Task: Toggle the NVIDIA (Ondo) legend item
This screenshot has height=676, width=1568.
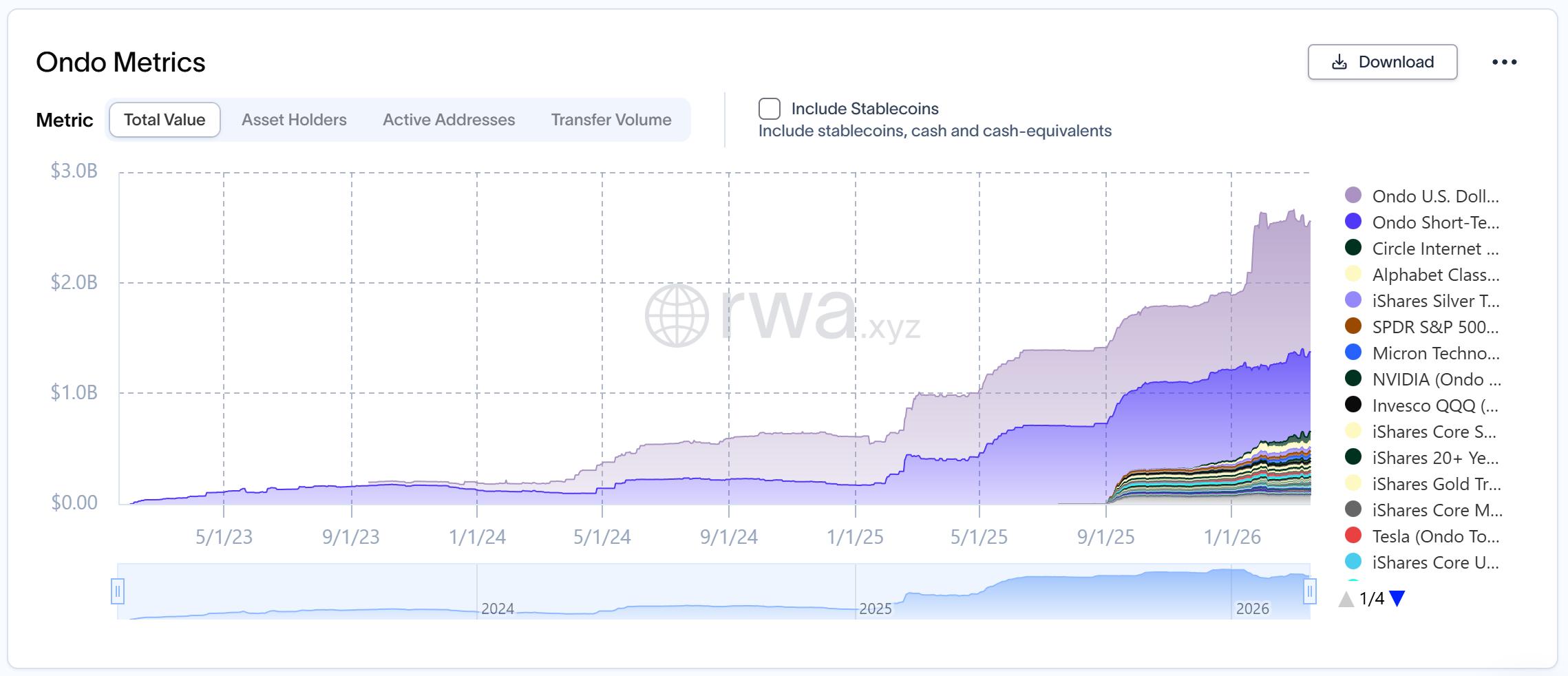Action: pyautogui.click(x=1423, y=379)
